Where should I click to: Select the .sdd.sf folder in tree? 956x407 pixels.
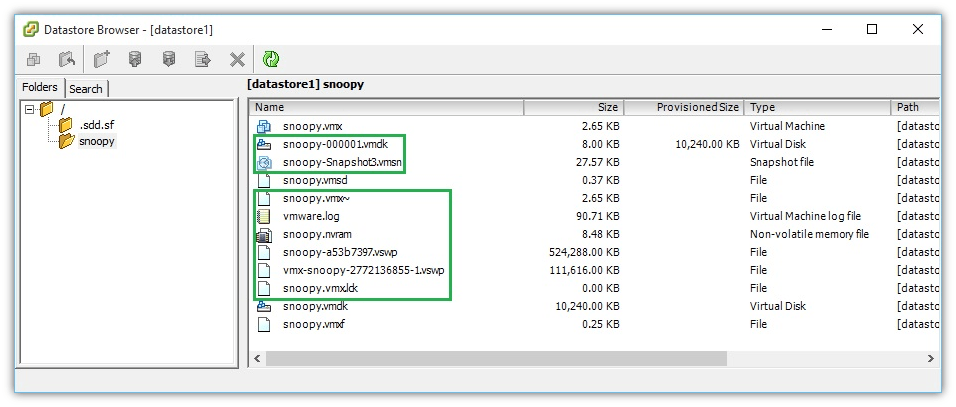(x=97, y=126)
